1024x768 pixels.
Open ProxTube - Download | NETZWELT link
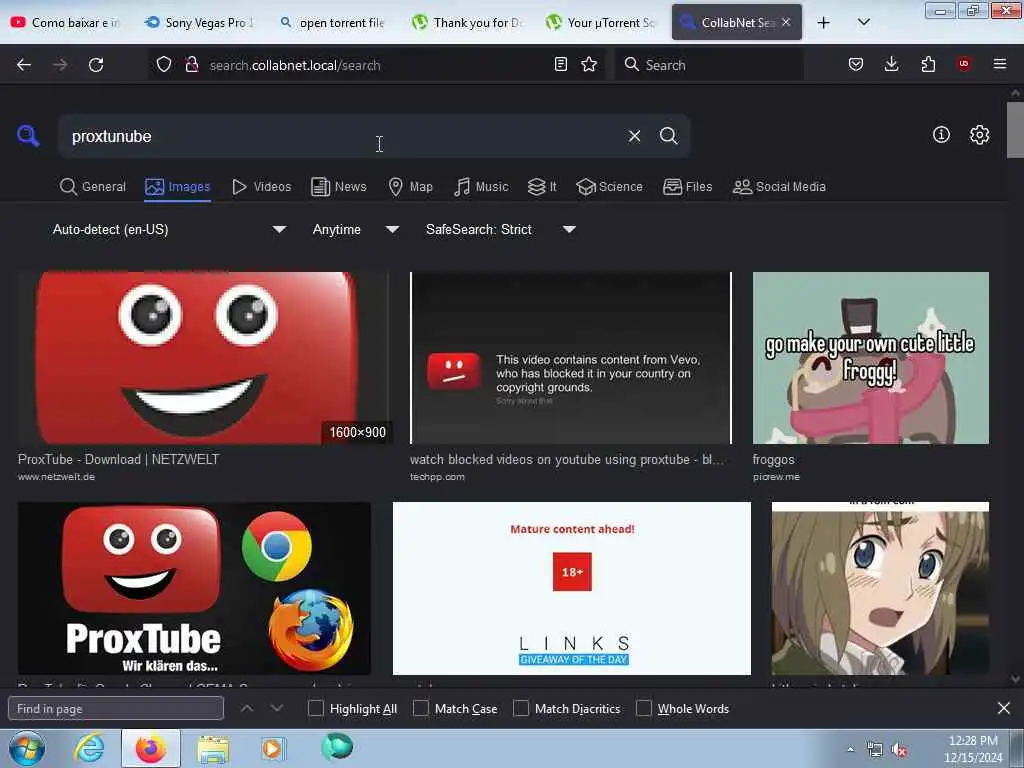pos(118,459)
